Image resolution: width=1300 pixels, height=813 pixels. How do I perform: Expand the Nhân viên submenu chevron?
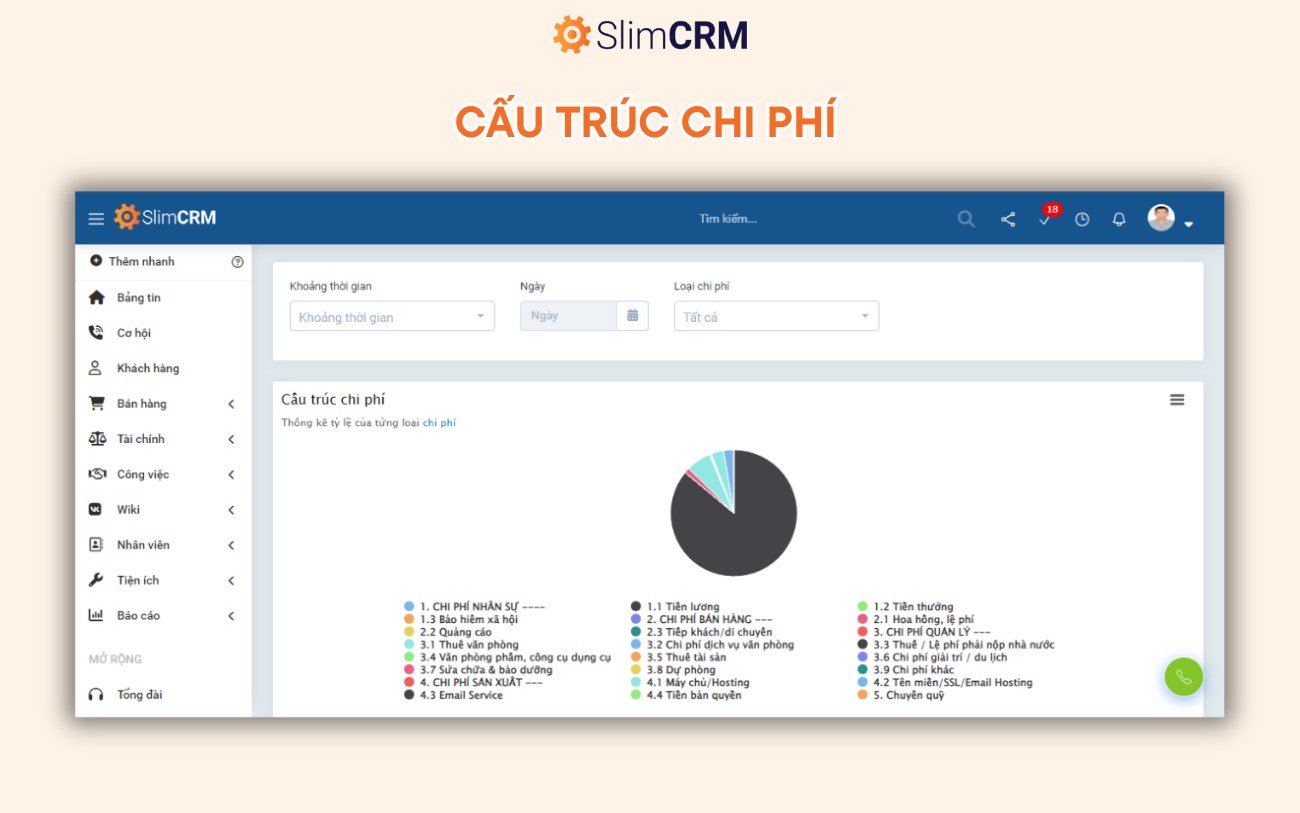tap(231, 545)
